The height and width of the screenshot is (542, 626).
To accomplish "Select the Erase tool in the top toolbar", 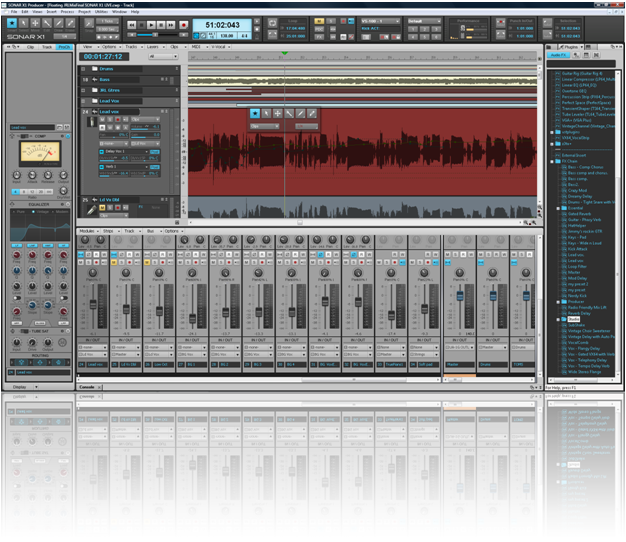I will point(70,24).
